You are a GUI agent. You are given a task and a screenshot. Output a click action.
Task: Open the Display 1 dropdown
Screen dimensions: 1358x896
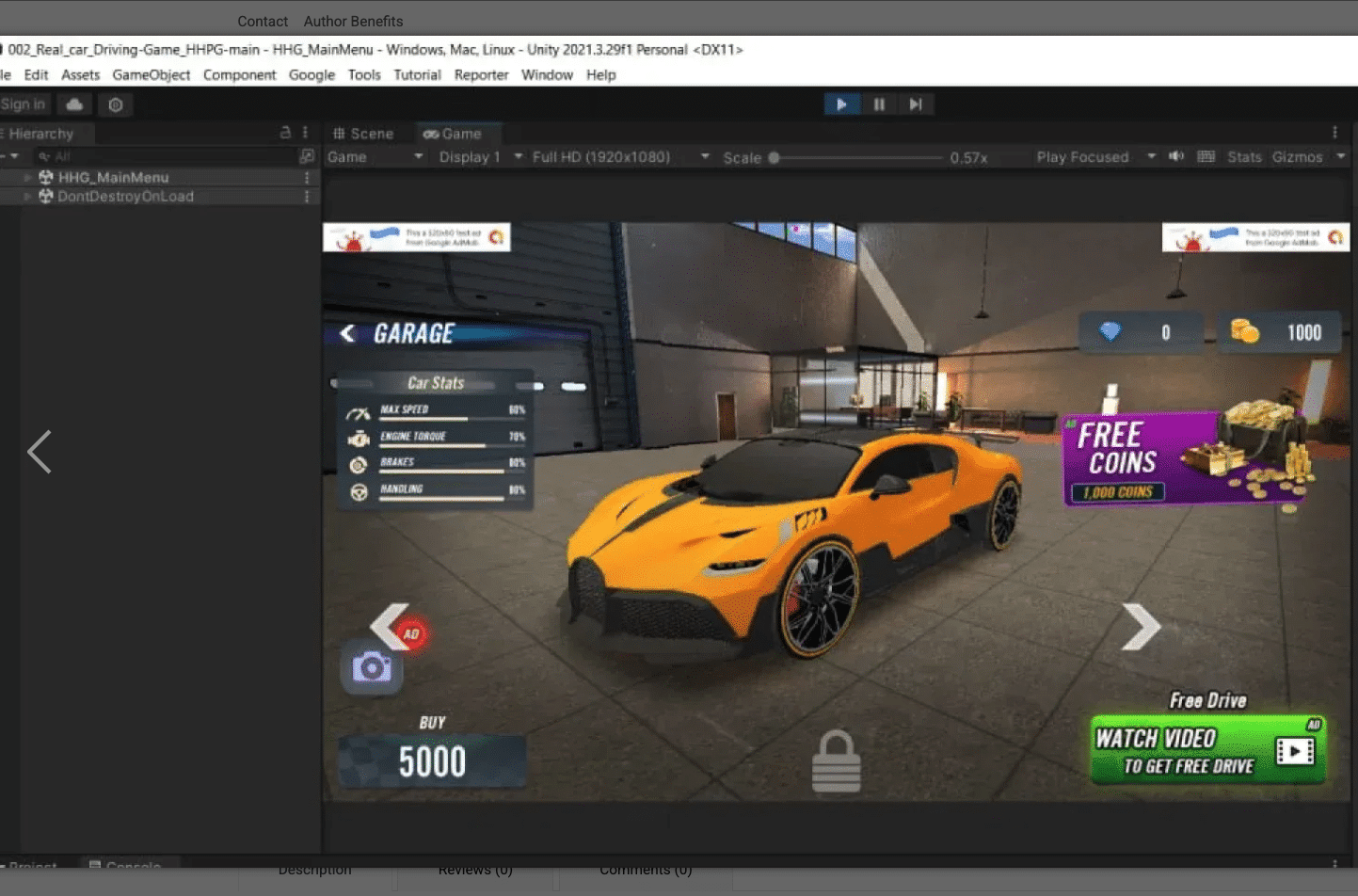(x=480, y=157)
